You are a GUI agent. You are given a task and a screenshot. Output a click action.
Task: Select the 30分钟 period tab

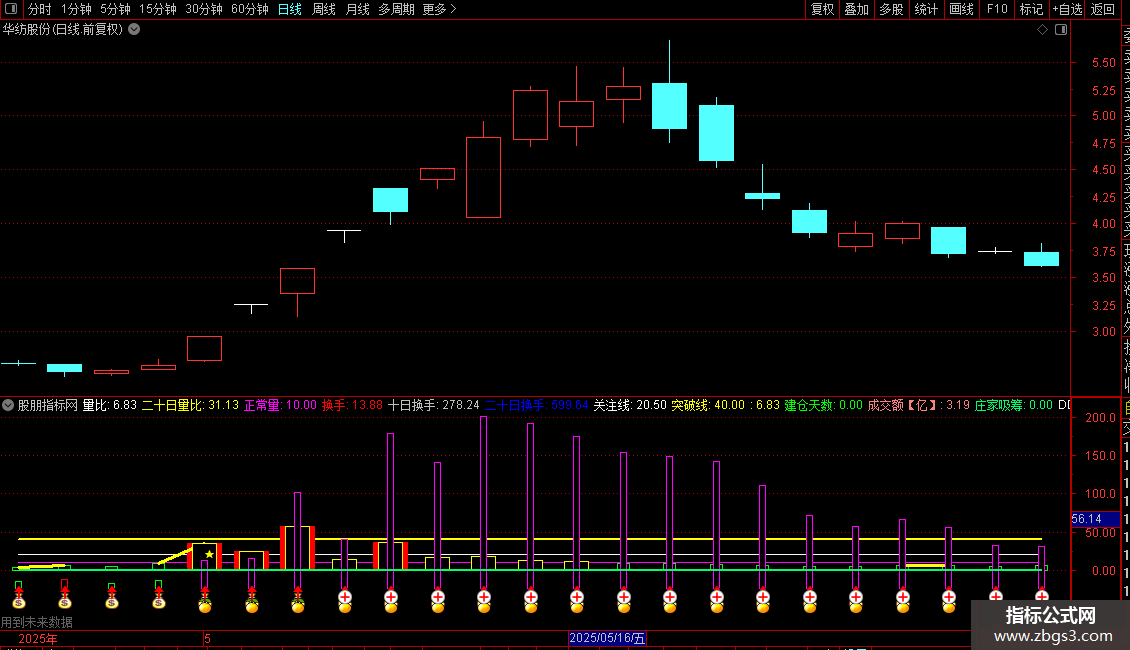pos(204,9)
